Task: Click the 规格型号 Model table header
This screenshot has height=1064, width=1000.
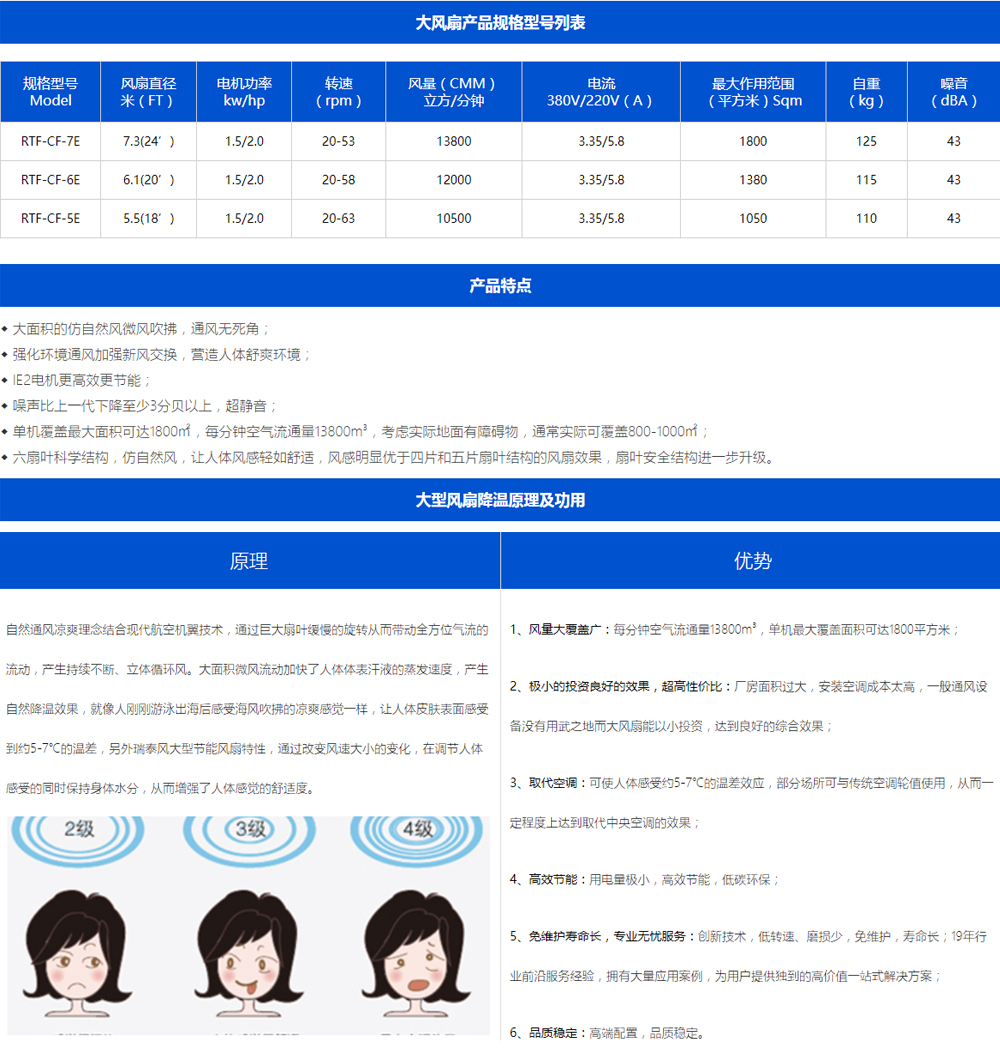Action: click(50, 92)
